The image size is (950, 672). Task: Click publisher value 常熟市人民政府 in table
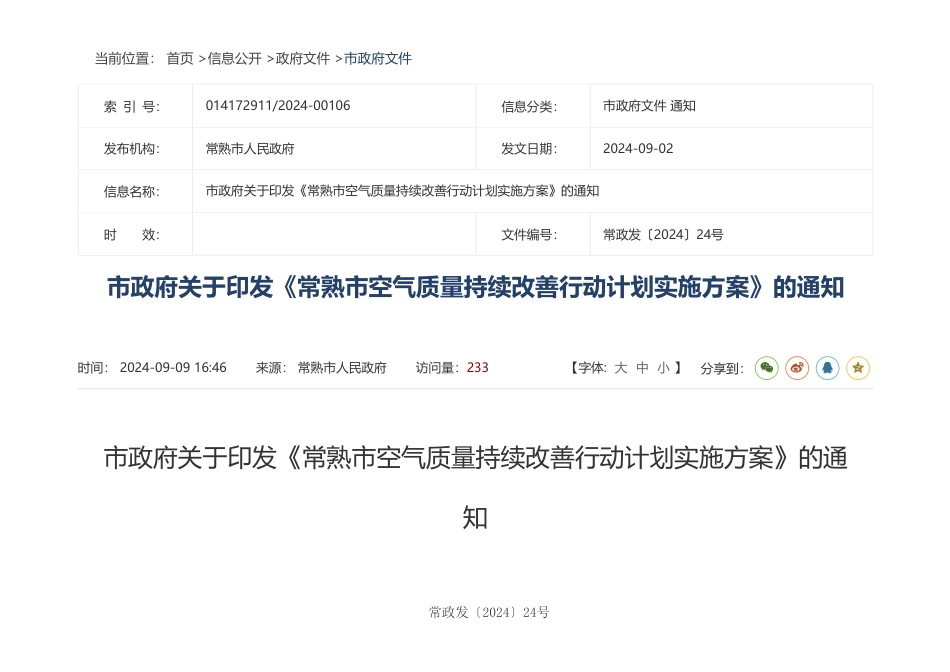click(250, 148)
